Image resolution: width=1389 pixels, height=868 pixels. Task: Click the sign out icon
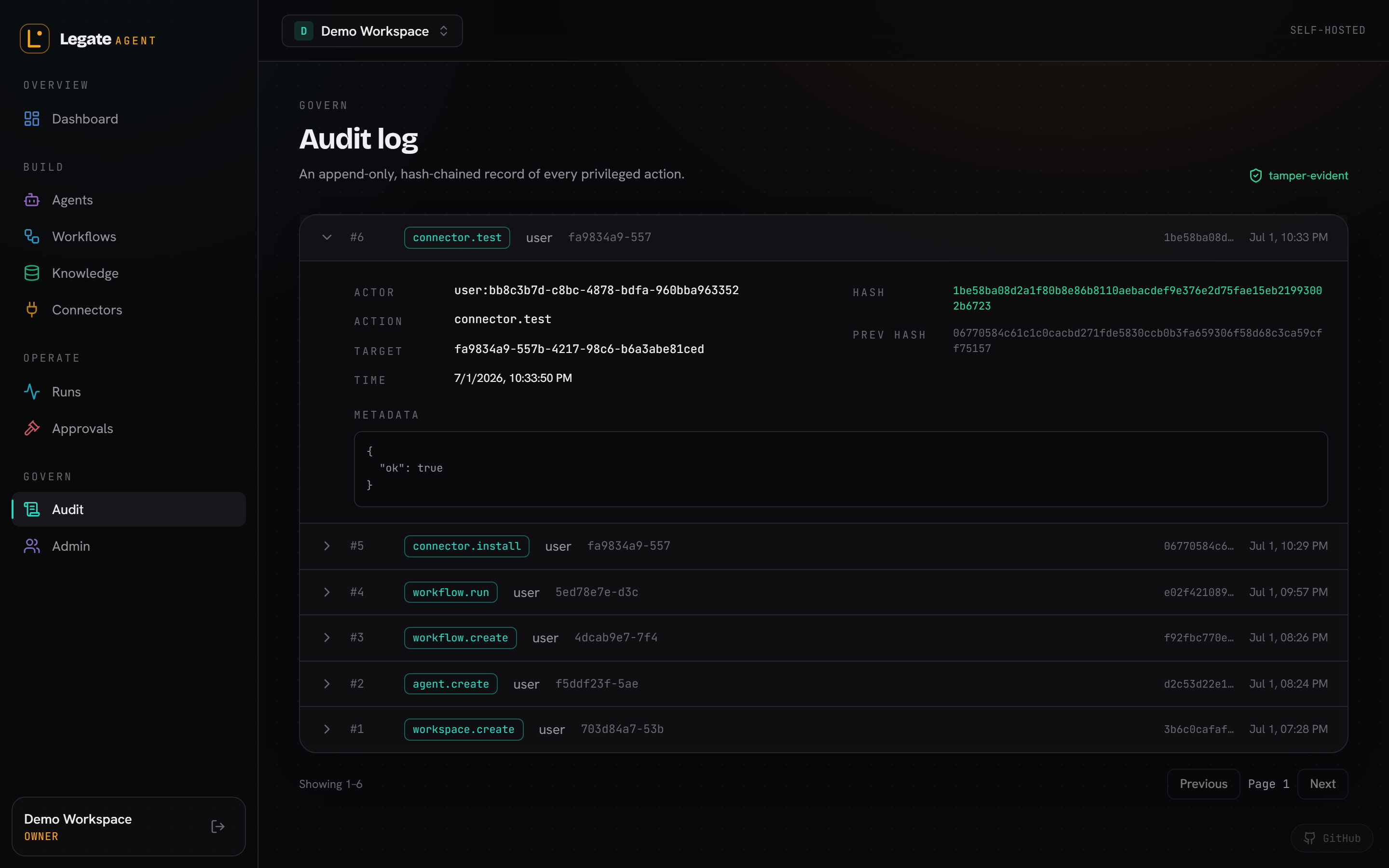218,826
